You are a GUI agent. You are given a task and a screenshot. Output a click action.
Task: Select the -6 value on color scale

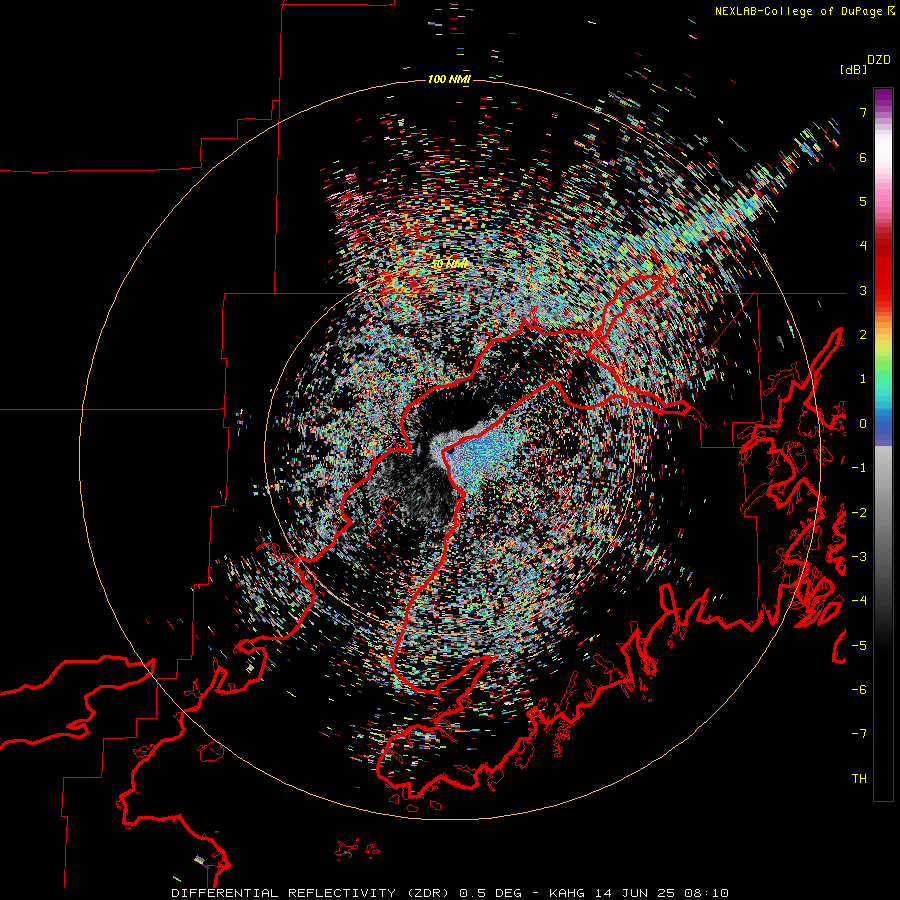[859, 690]
